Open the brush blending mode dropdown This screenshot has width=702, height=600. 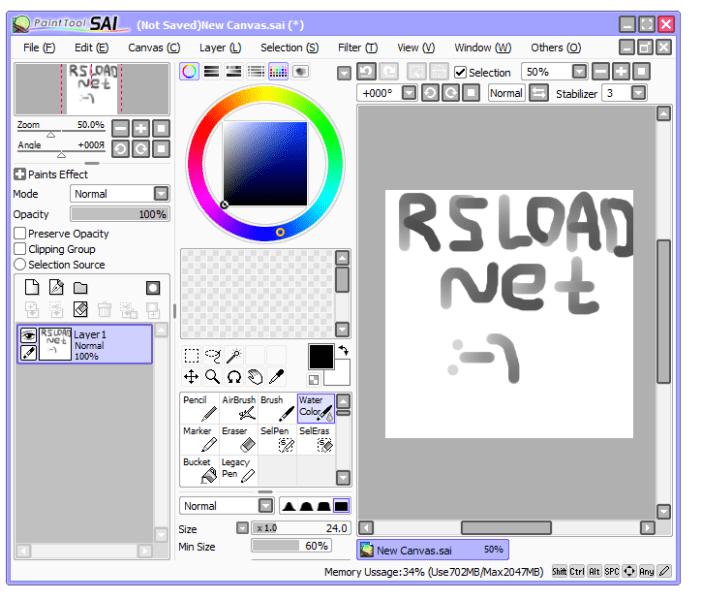point(266,506)
